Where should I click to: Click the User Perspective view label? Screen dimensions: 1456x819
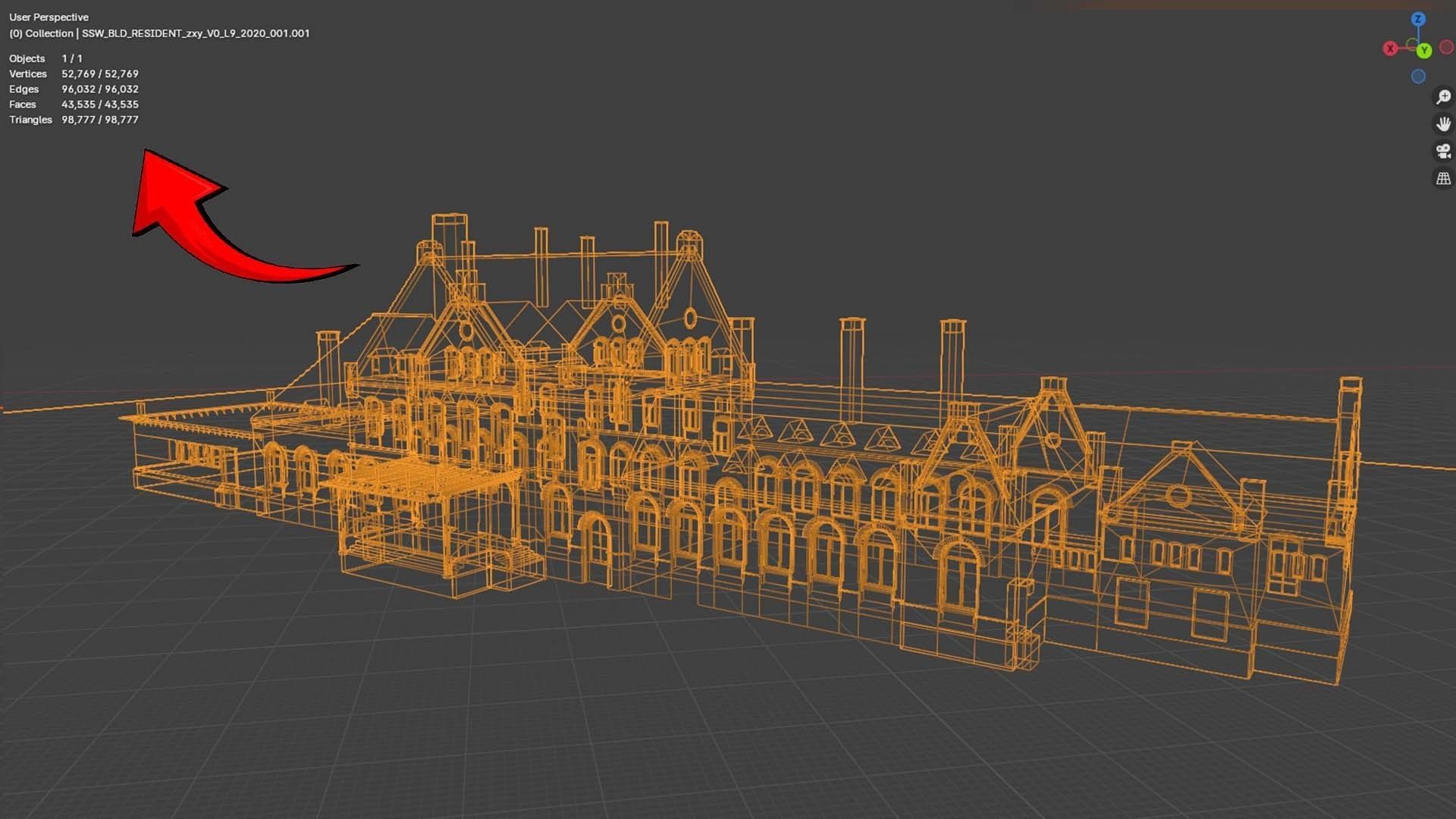[x=49, y=17]
